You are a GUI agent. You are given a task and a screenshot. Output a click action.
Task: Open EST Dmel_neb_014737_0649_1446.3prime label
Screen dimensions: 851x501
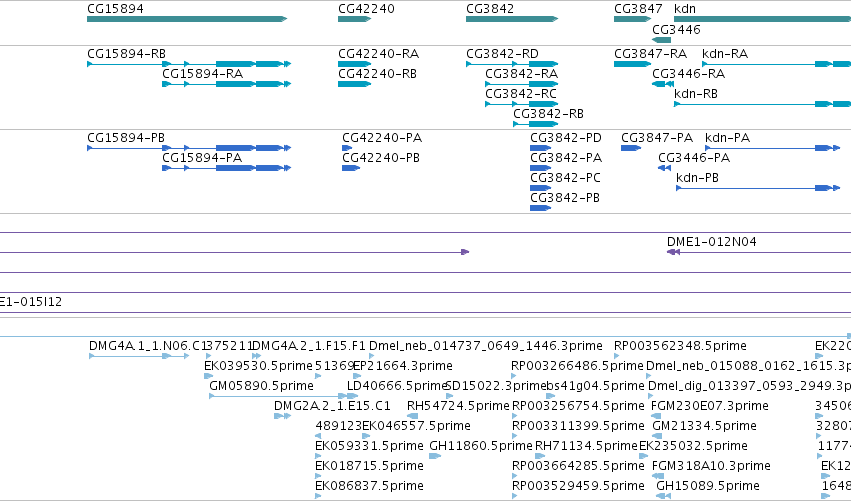click(x=486, y=346)
